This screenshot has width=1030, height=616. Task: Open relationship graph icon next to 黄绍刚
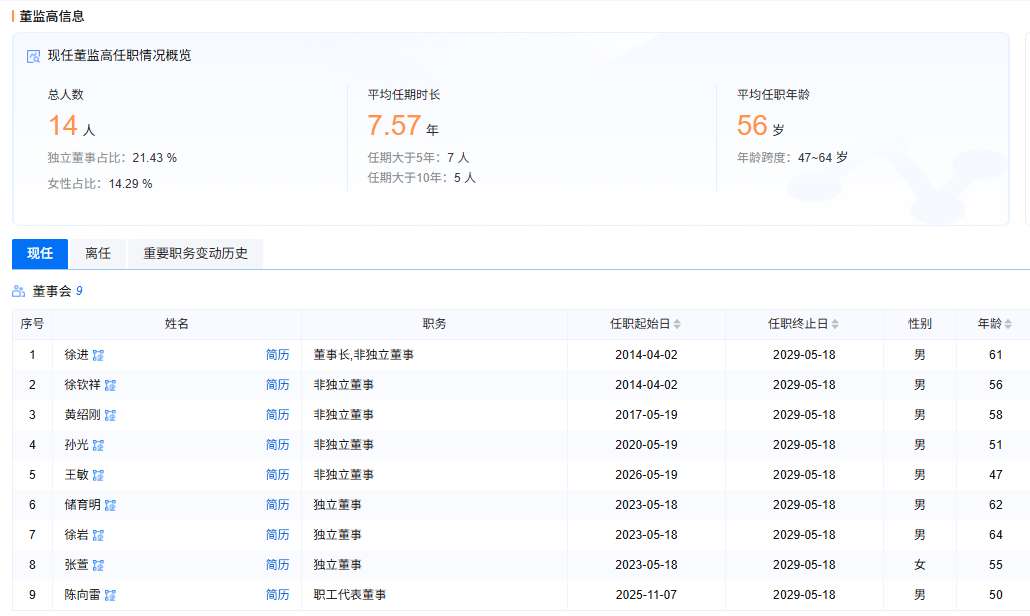[110, 415]
